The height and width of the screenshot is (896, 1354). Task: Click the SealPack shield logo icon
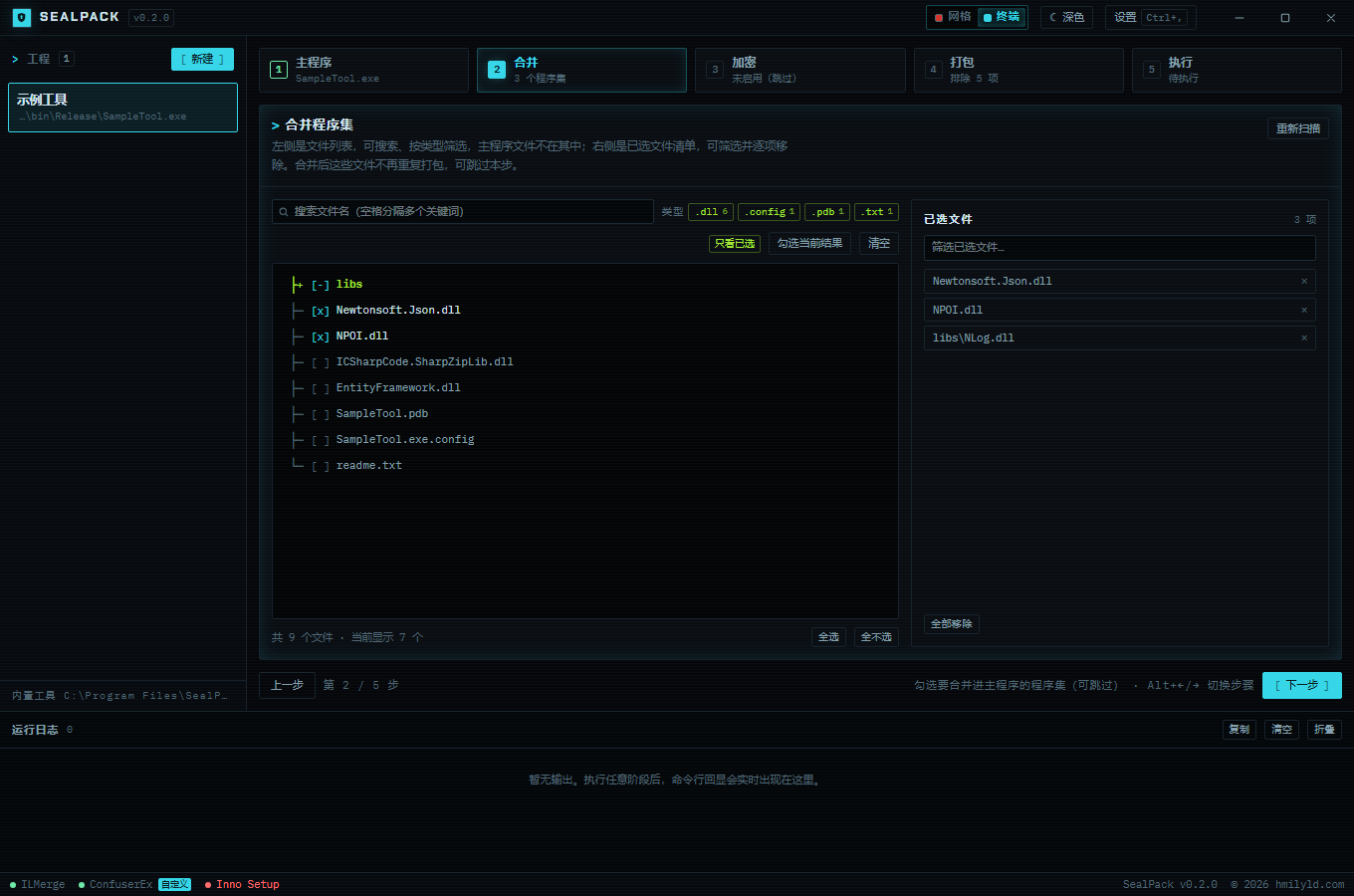(22, 17)
